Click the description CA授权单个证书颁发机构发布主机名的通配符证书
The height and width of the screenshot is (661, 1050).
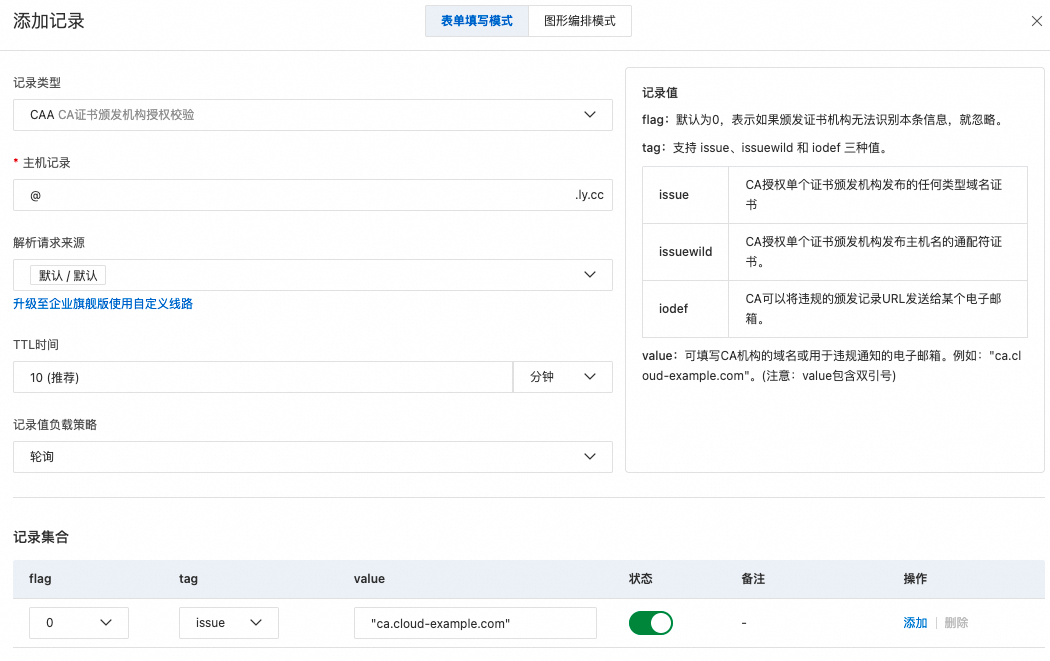coord(874,252)
